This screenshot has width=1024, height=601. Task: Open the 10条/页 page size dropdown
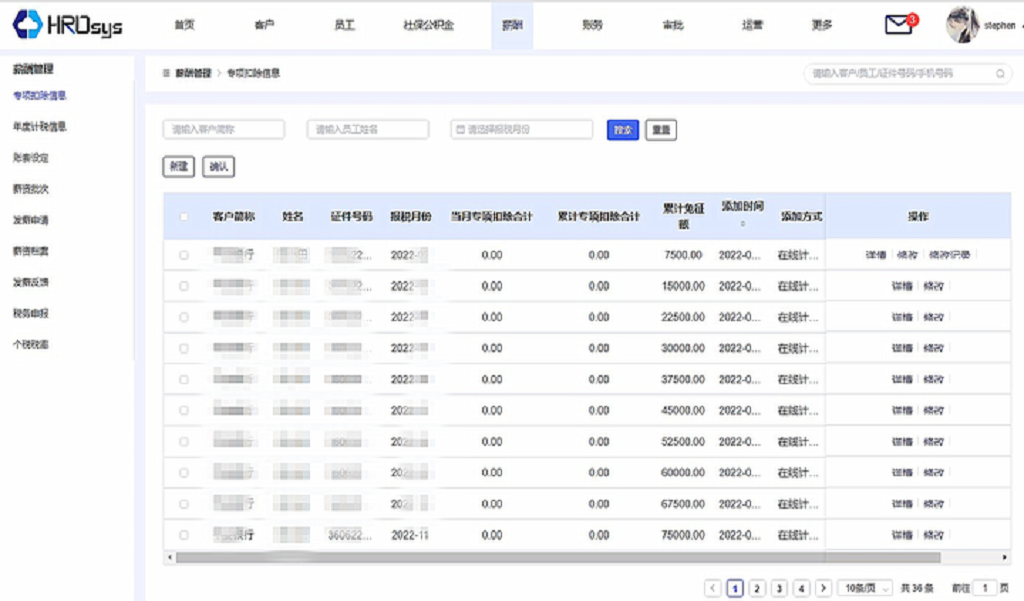click(x=866, y=588)
